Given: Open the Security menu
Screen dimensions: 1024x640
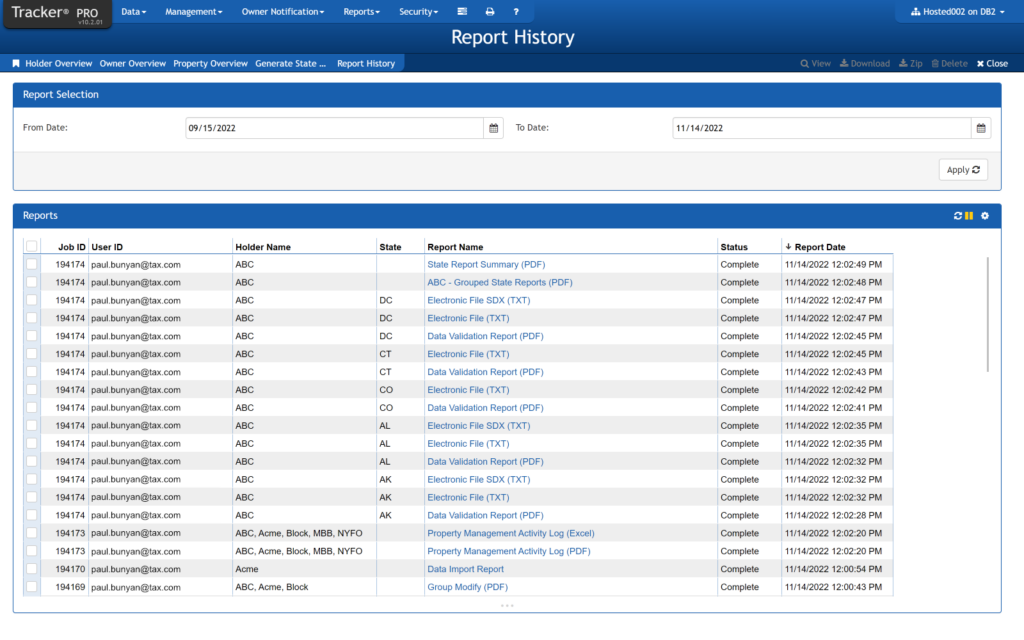Looking at the screenshot, I should [x=418, y=11].
